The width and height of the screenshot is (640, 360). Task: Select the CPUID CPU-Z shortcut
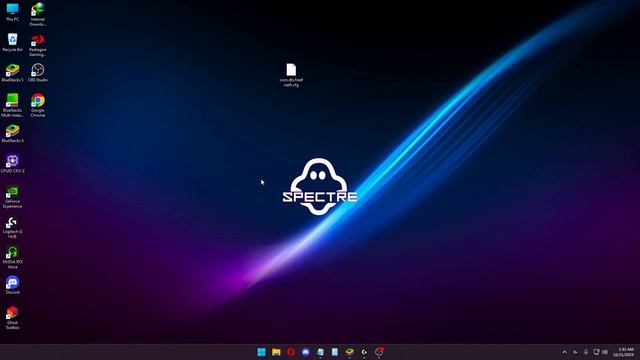[x=12, y=164]
